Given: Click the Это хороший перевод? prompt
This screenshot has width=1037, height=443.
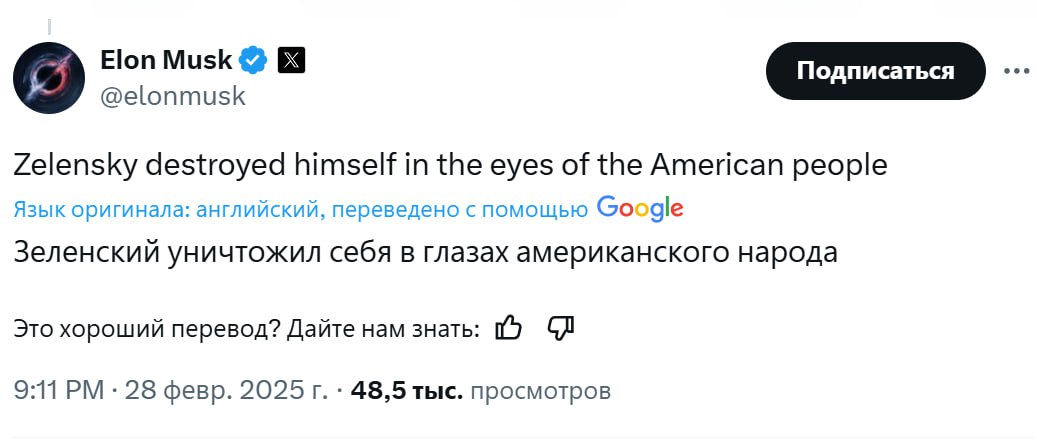Looking at the screenshot, I should click(x=146, y=329).
